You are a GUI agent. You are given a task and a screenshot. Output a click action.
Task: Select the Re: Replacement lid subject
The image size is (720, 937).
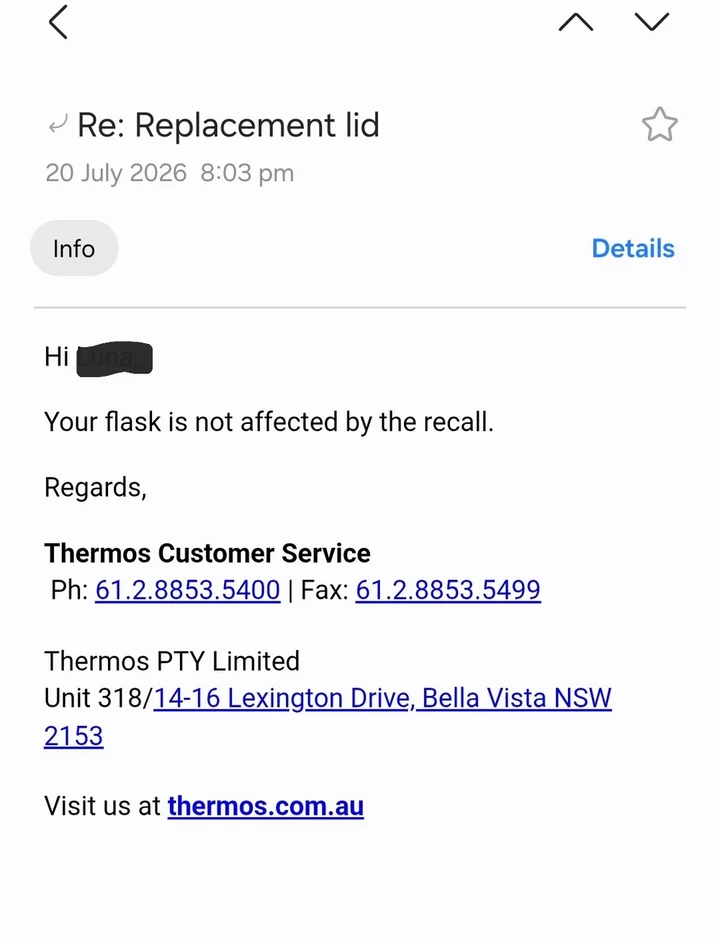[228, 125]
